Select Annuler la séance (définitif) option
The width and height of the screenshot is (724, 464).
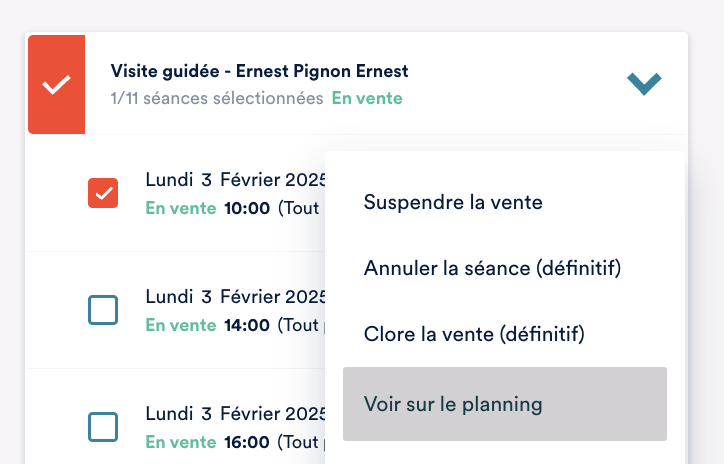pos(493,268)
